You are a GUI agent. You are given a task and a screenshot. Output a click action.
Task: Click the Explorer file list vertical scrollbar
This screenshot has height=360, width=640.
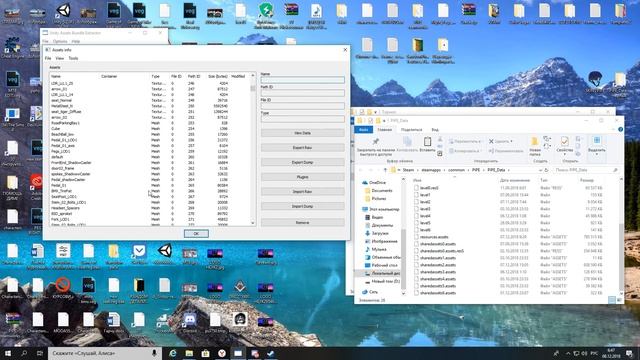[621, 257]
